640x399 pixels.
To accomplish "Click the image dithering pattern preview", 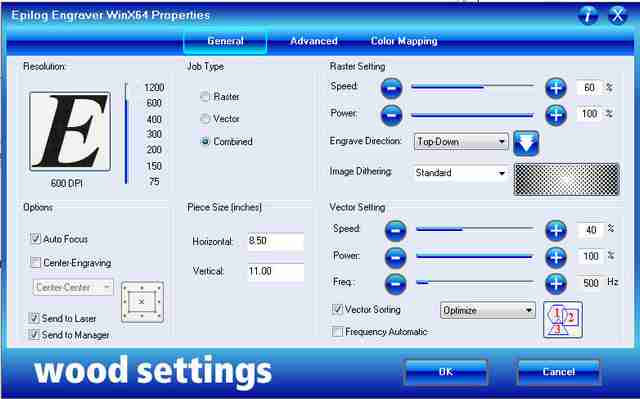I will point(567,179).
